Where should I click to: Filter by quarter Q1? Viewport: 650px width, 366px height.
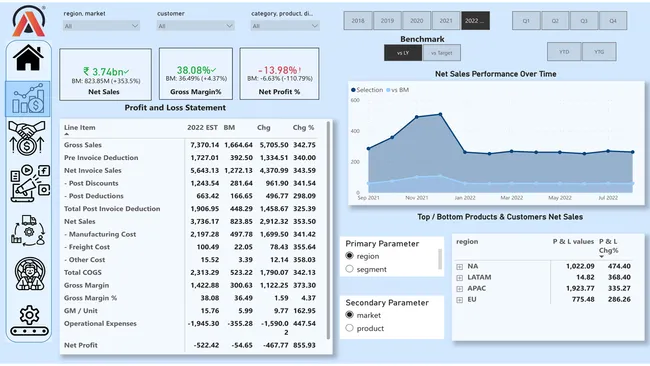pyautogui.click(x=526, y=21)
